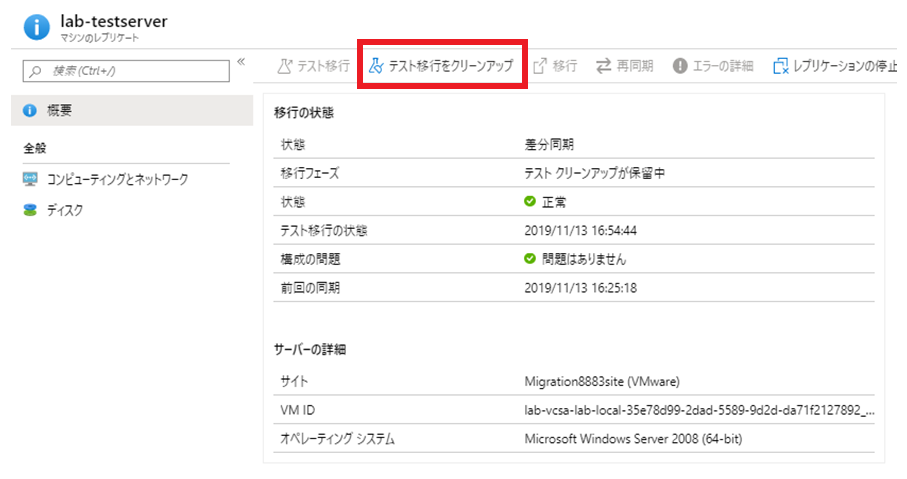Open エラーの詳細 from toolbar
907x479 pixels.
click(x=713, y=67)
